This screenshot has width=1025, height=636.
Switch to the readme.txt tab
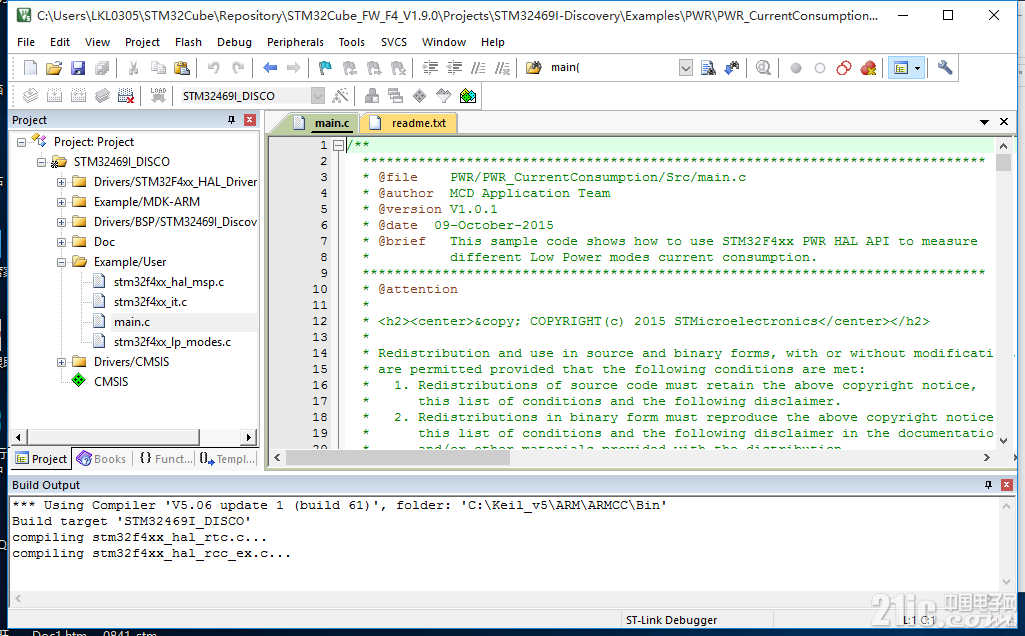pyautogui.click(x=409, y=123)
